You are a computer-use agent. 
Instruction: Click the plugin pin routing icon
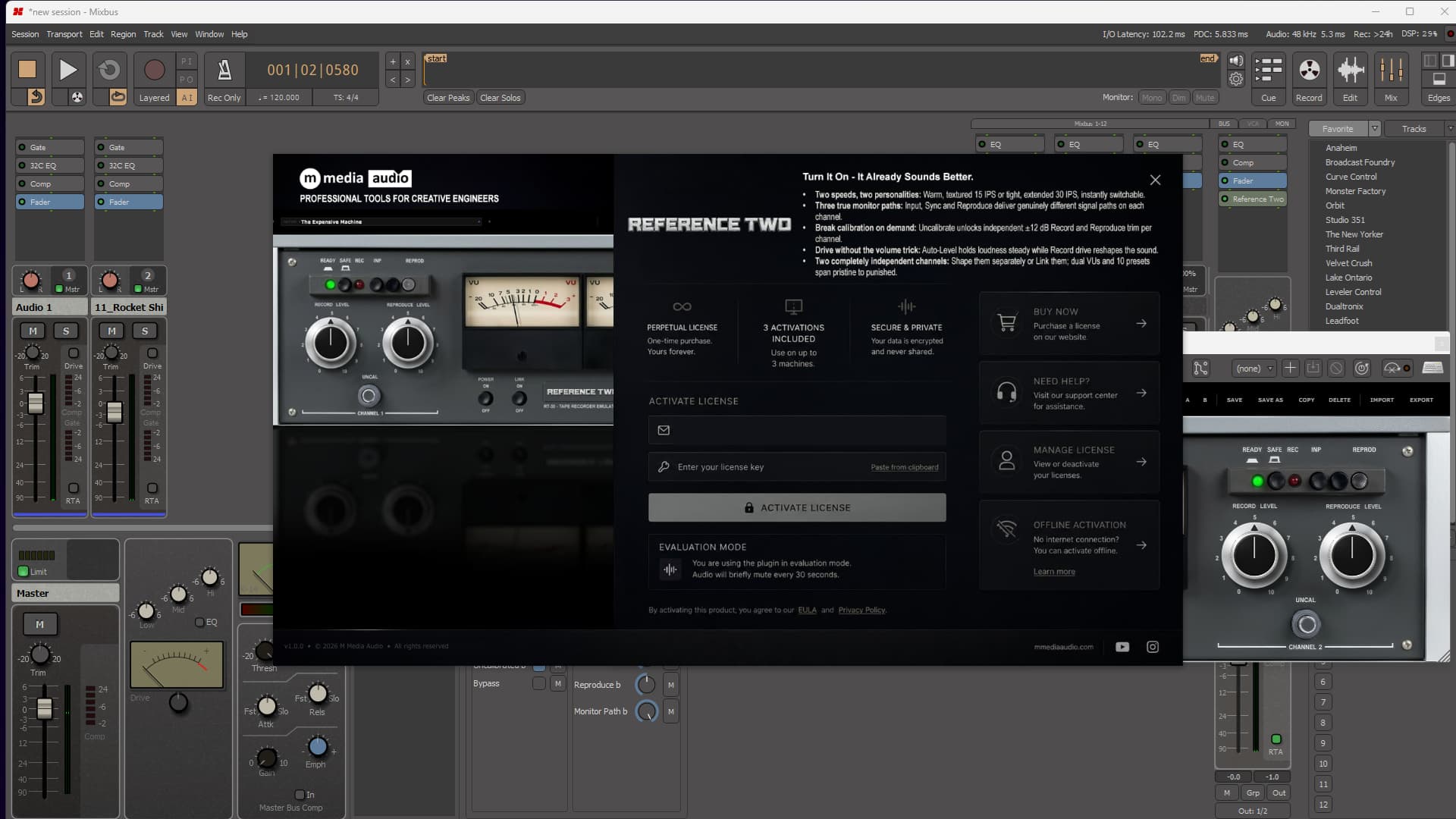pos(1201,369)
